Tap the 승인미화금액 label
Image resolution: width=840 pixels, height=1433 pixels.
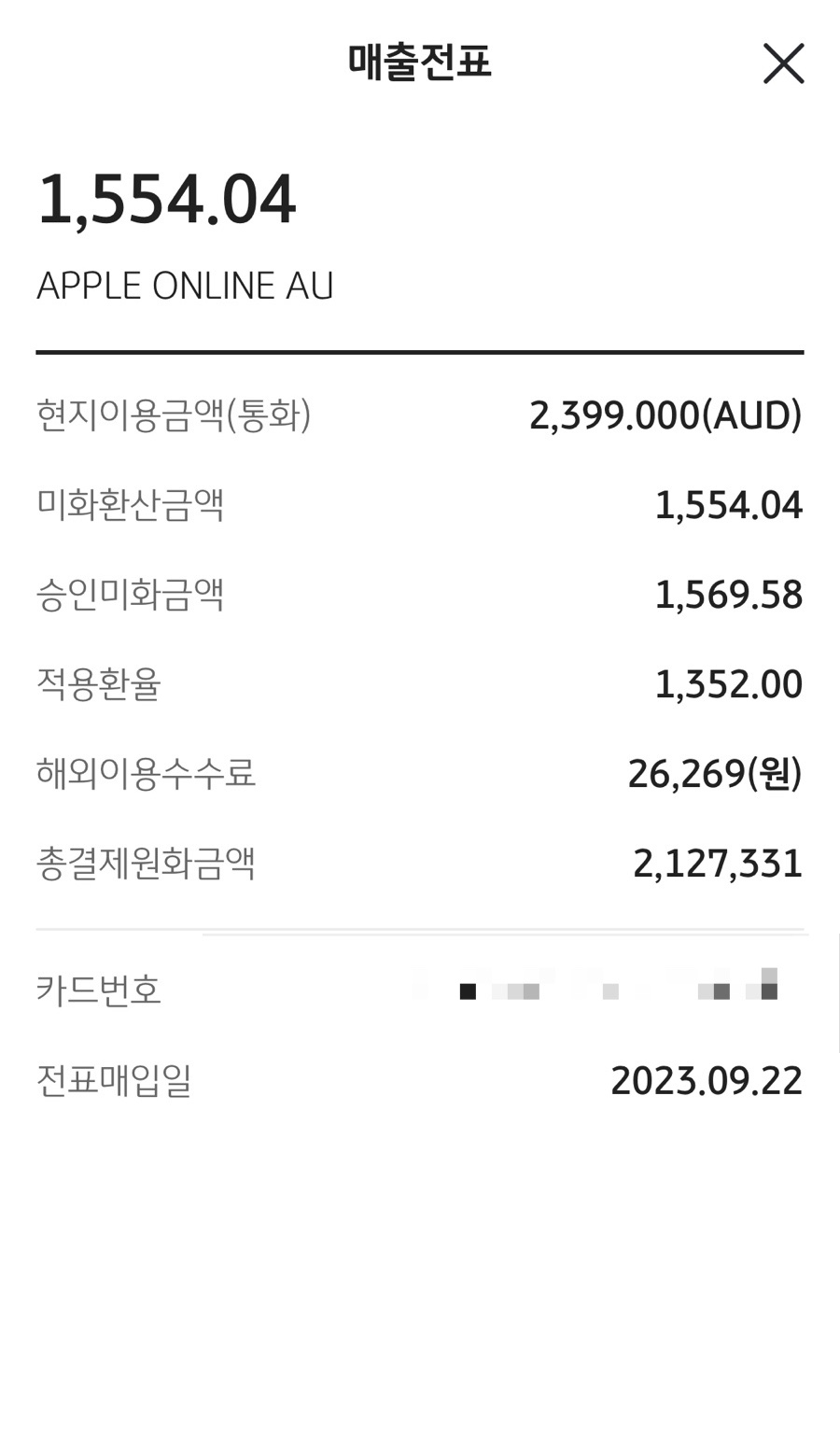[x=131, y=595]
